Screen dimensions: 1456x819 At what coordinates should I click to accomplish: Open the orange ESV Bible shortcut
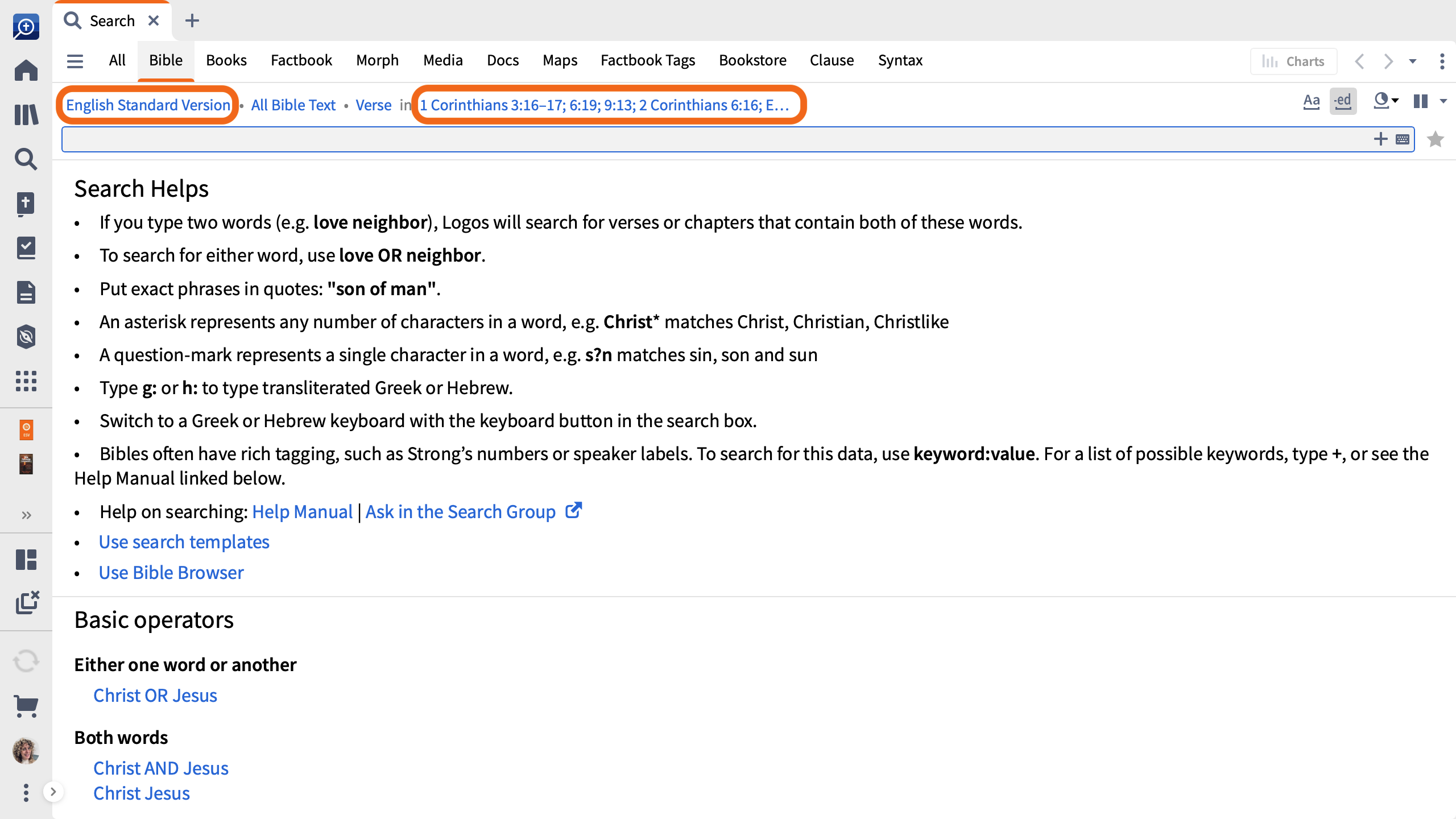pyautogui.click(x=26, y=429)
